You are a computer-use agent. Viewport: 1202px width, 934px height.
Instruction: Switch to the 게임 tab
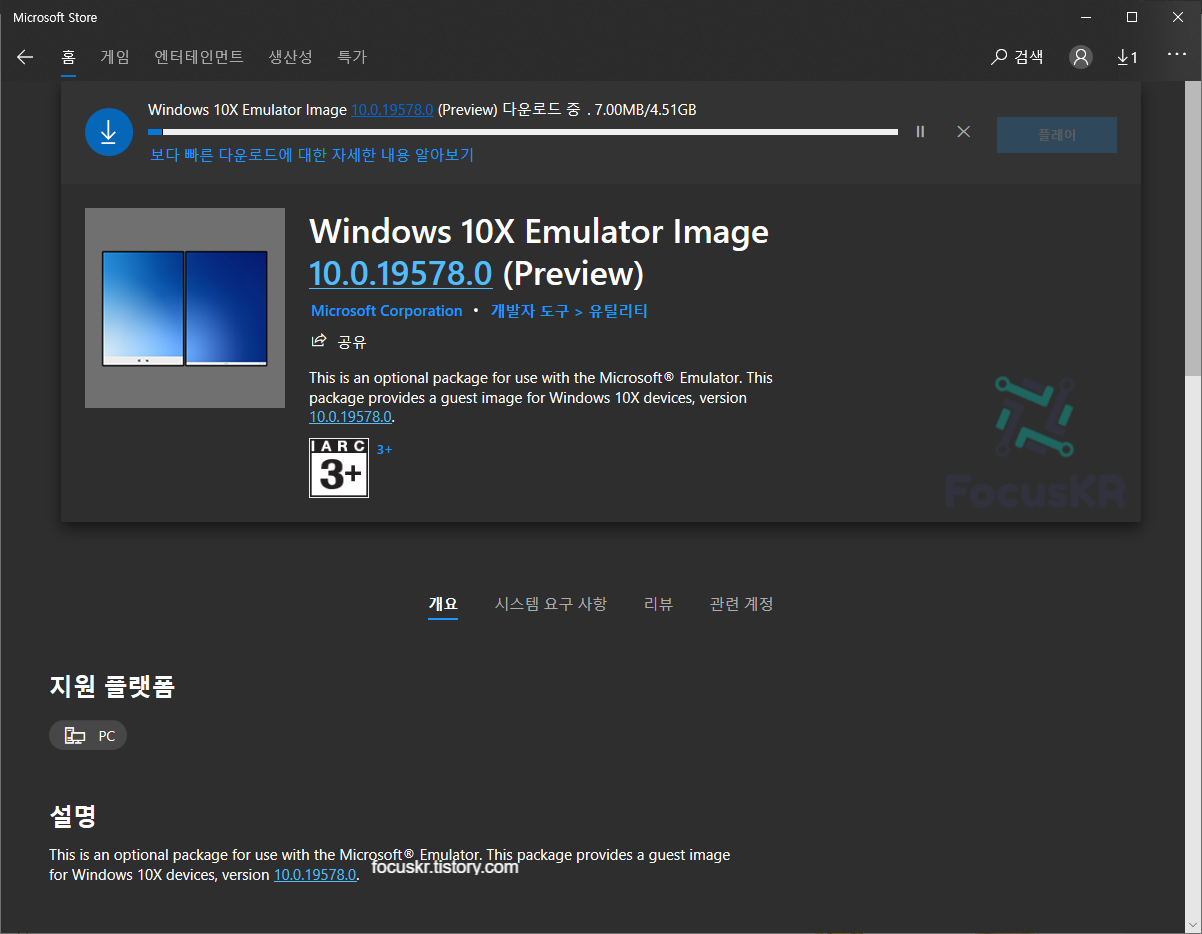coord(115,57)
